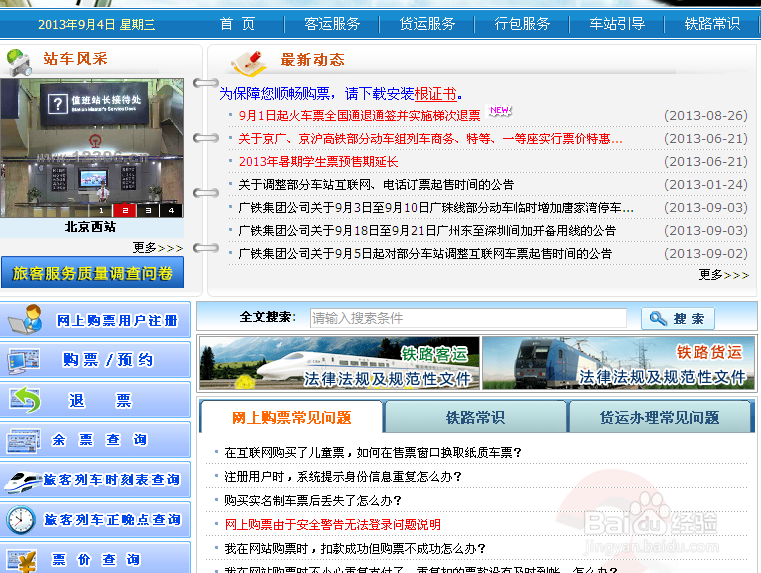761x573 pixels.
Task: Click 网上购票用户注册 button
Action: point(95,320)
